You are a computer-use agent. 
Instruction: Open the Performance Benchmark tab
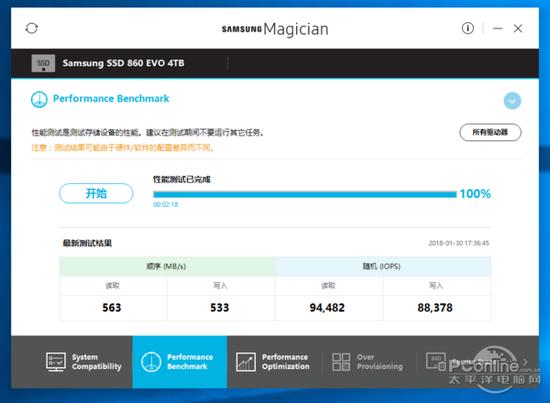pyautogui.click(x=180, y=362)
